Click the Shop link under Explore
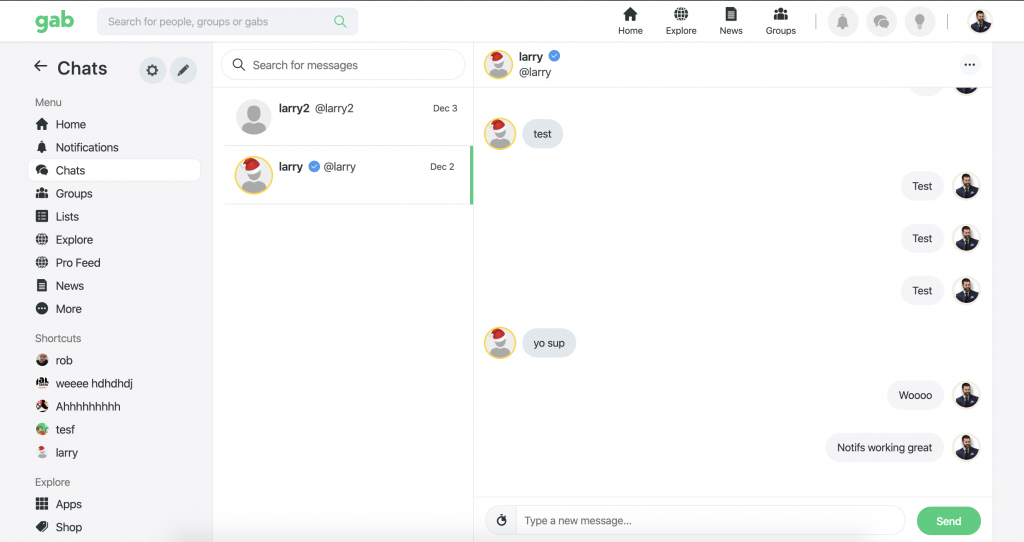Screen dimensions: 1024x542 (x=68, y=527)
